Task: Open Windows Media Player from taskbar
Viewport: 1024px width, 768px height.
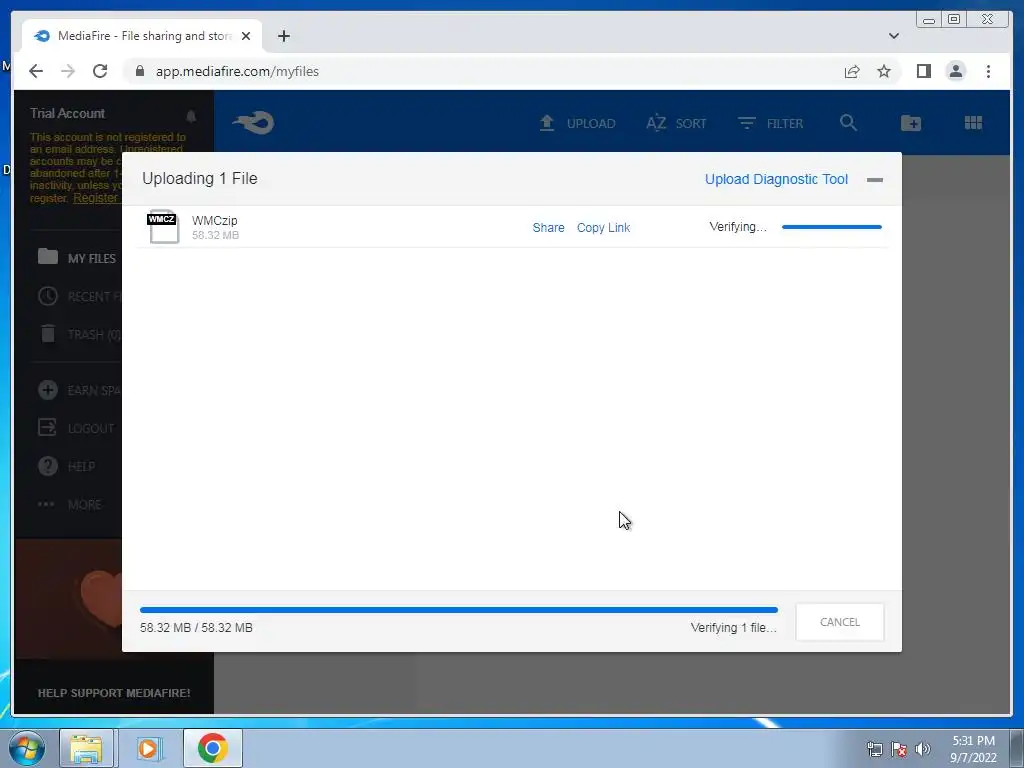Action: click(148, 748)
